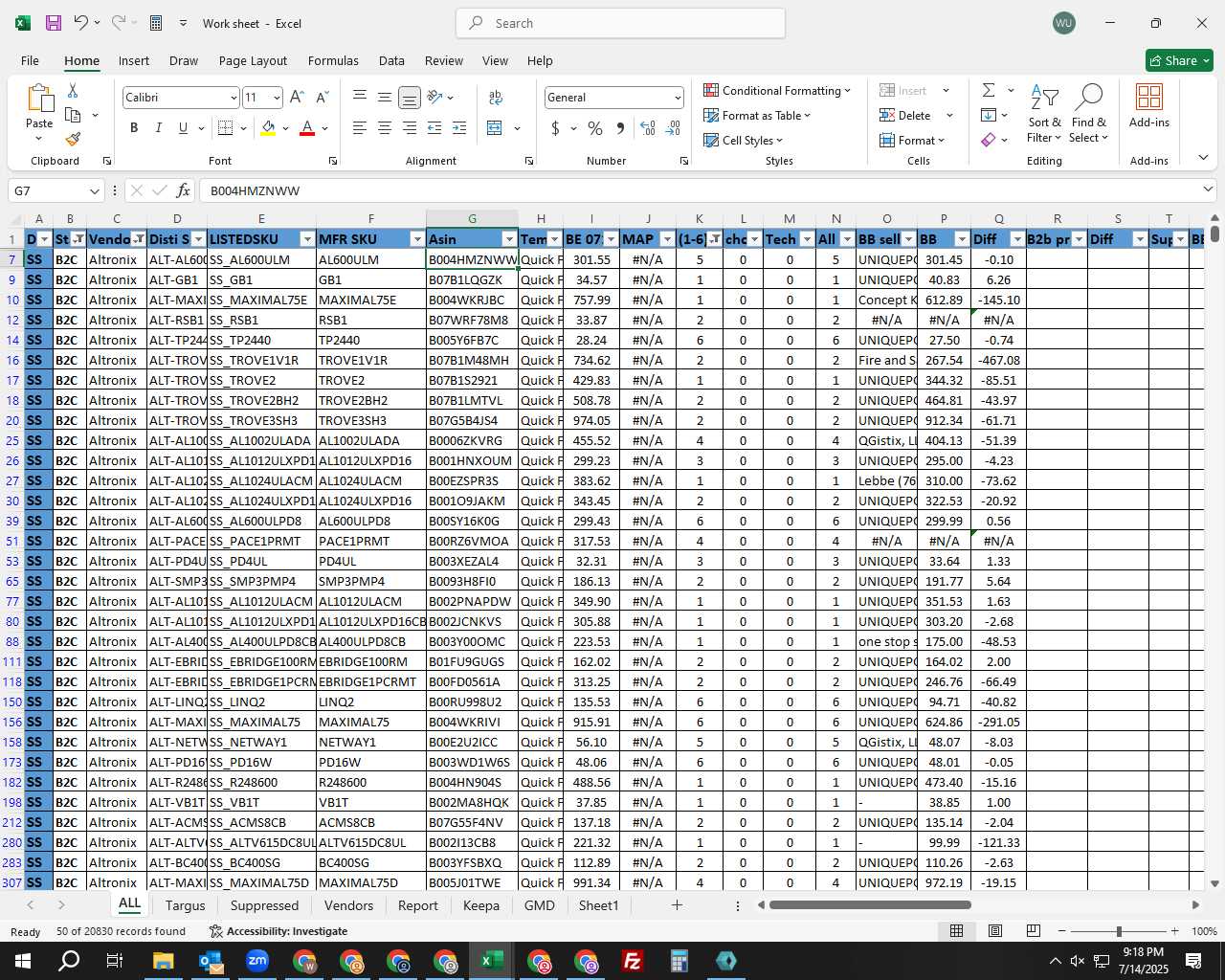The width and height of the screenshot is (1225, 980).
Task: Open the MFR SKU column filter dropdown
Action: [417, 239]
